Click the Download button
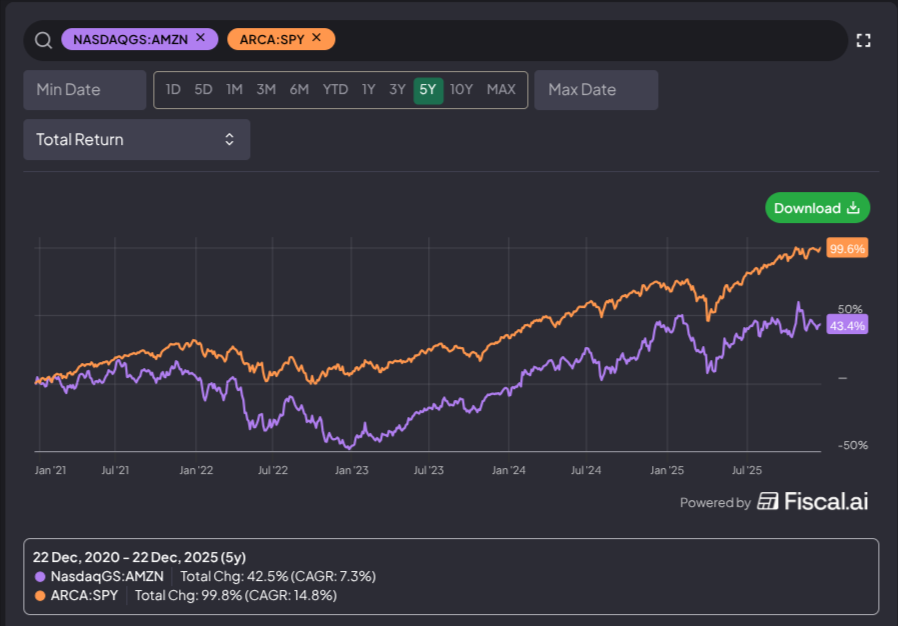 tap(817, 207)
